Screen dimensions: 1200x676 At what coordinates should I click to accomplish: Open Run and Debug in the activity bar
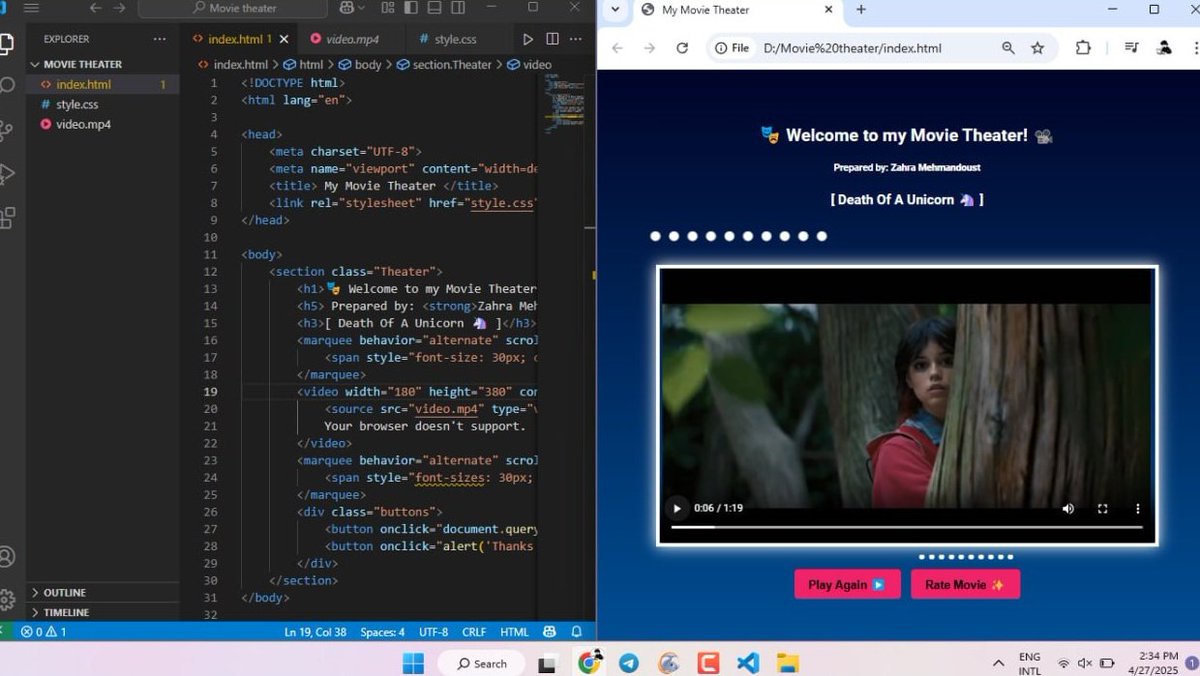click(7, 173)
